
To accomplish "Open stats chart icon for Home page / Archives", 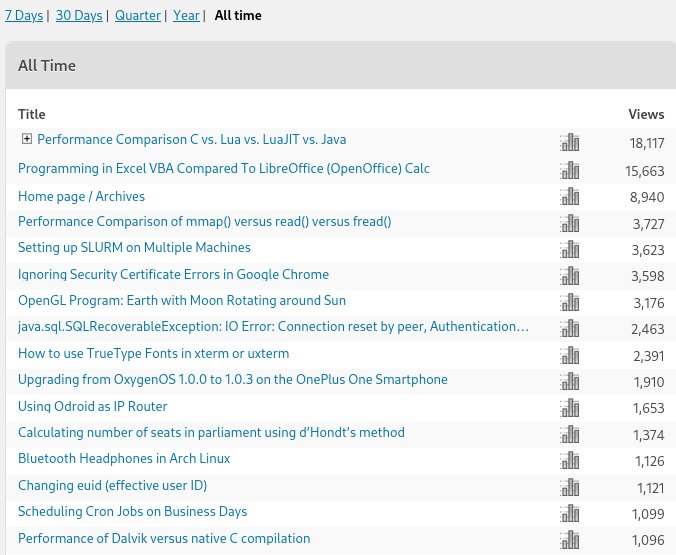I will (569, 197).
